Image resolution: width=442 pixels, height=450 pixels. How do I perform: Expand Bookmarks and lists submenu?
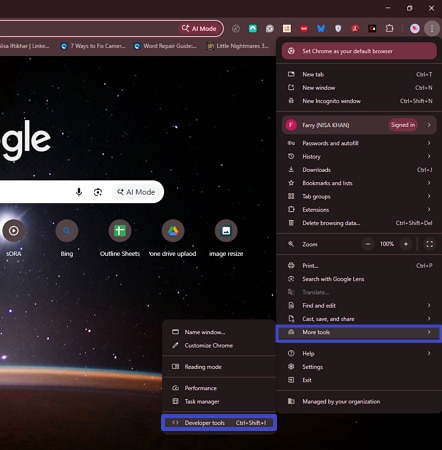coord(359,183)
